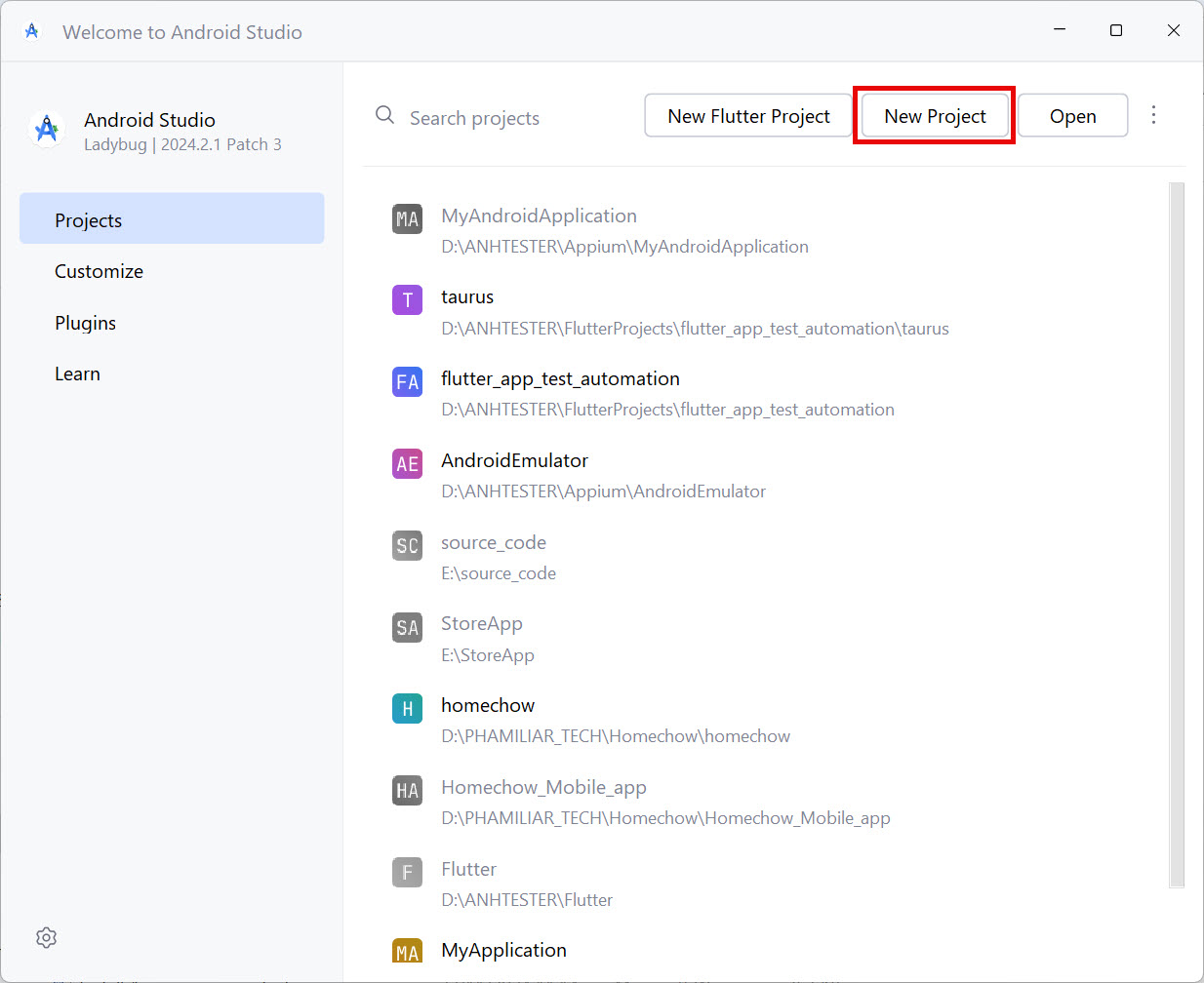This screenshot has width=1204, height=983.
Task: Click the projects list vertical scrollbar
Action: [1177, 534]
